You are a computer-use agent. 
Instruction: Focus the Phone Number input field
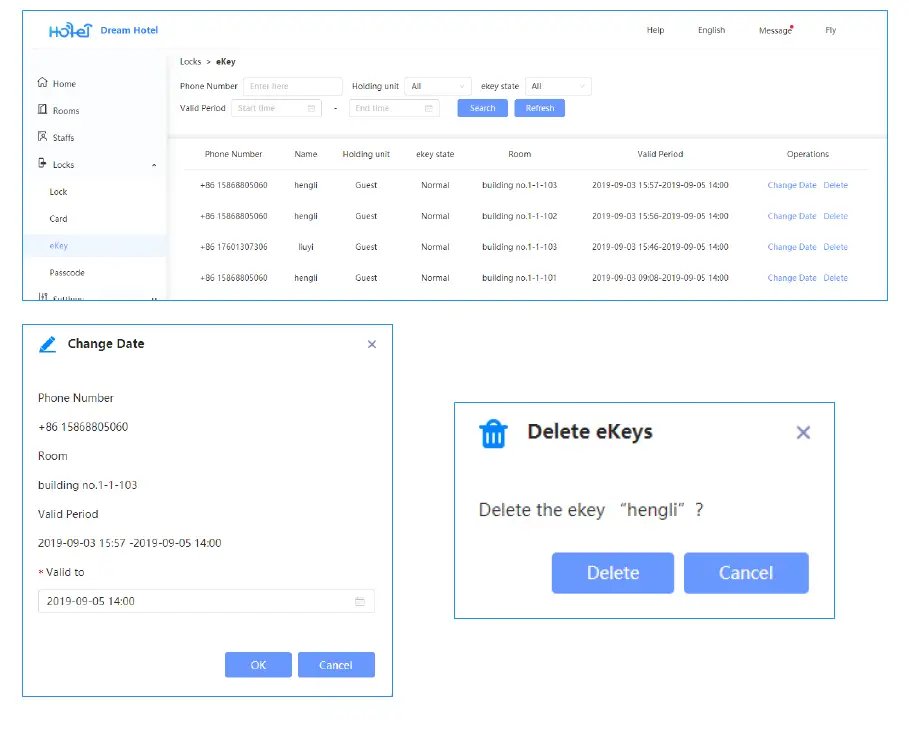[x=292, y=87]
